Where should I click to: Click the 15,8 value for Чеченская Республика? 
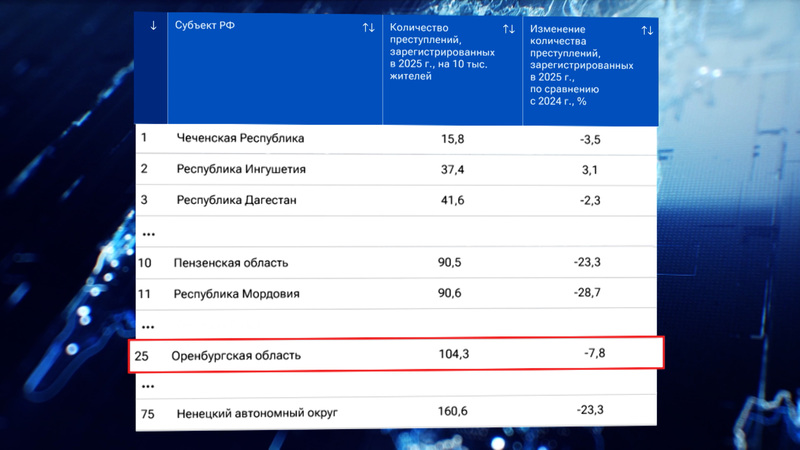(452, 138)
